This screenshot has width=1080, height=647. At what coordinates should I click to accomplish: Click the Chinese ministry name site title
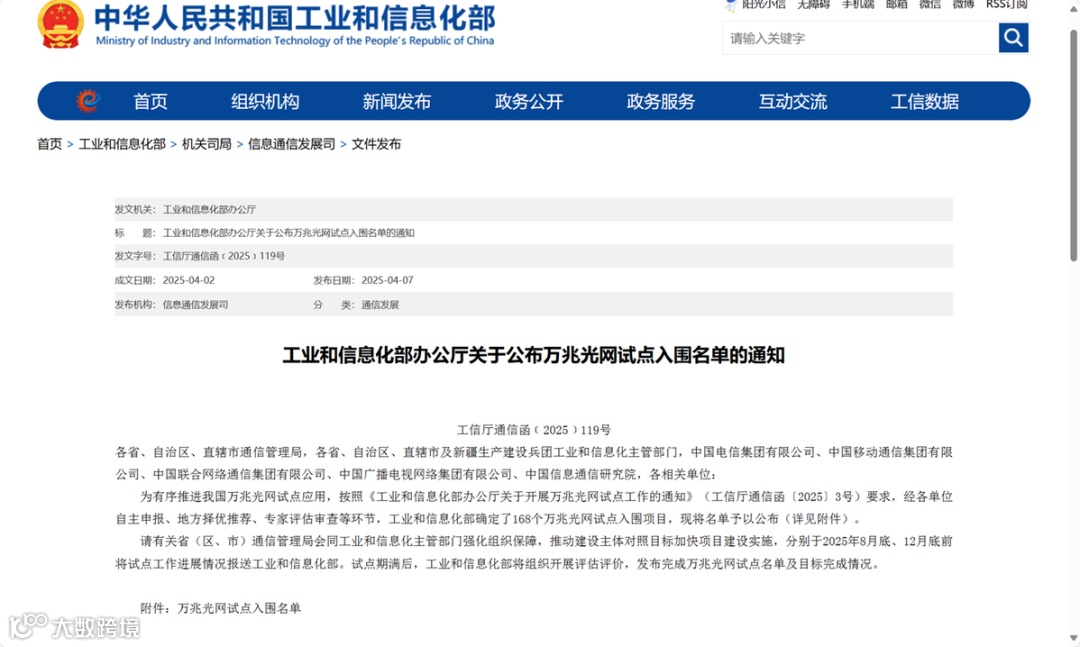[295, 18]
